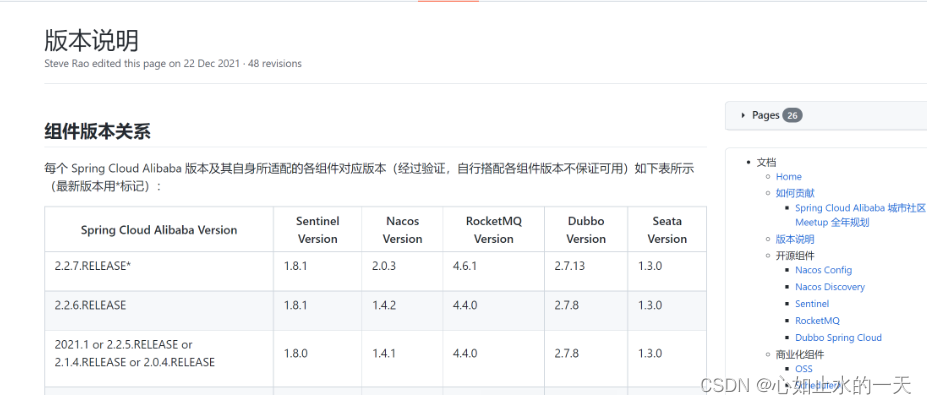The image size is (927, 405).
Task: Click the Seata Version column header
Action: [667, 230]
